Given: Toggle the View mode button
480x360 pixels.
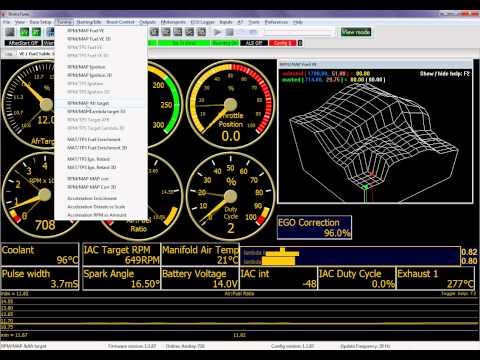Looking at the screenshot, I should pyautogui.click(x=356, y=32).
